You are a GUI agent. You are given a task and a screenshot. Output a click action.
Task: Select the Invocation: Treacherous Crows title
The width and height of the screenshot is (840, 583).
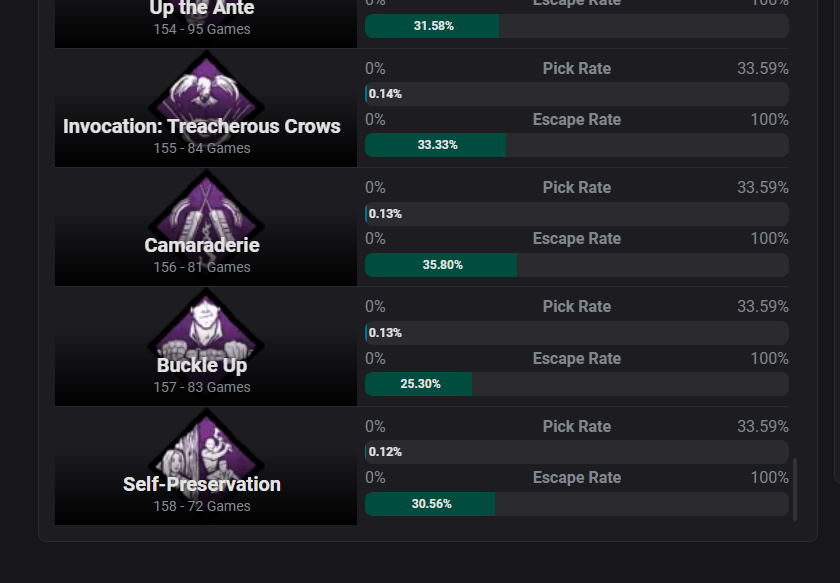click(x=201, y=126)
